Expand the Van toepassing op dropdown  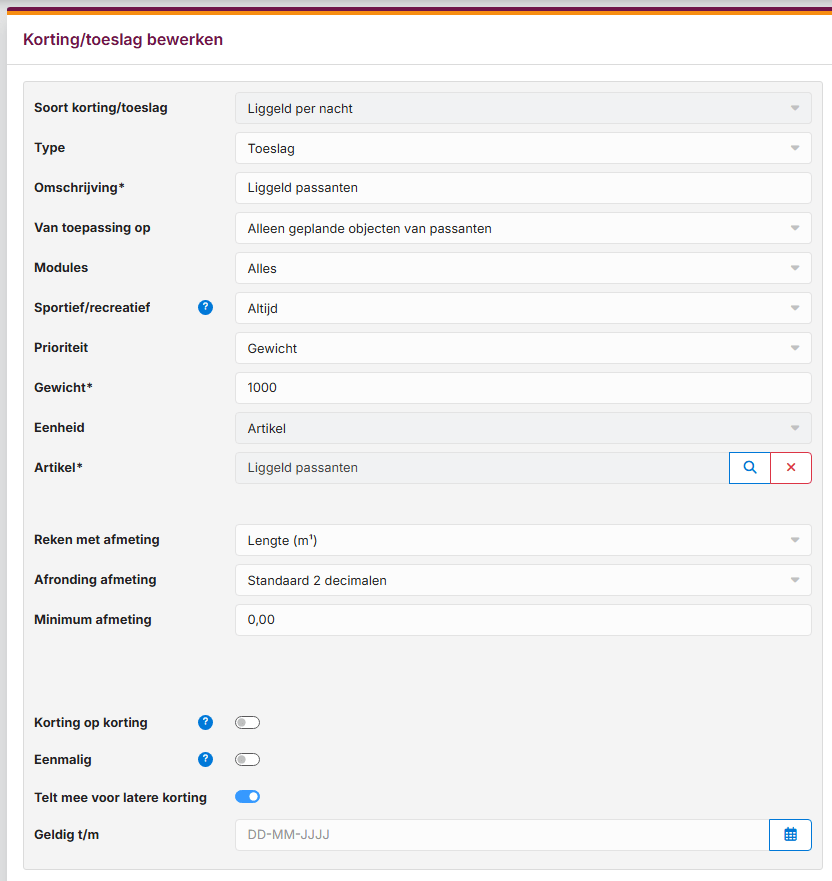[x=522, y=228]
